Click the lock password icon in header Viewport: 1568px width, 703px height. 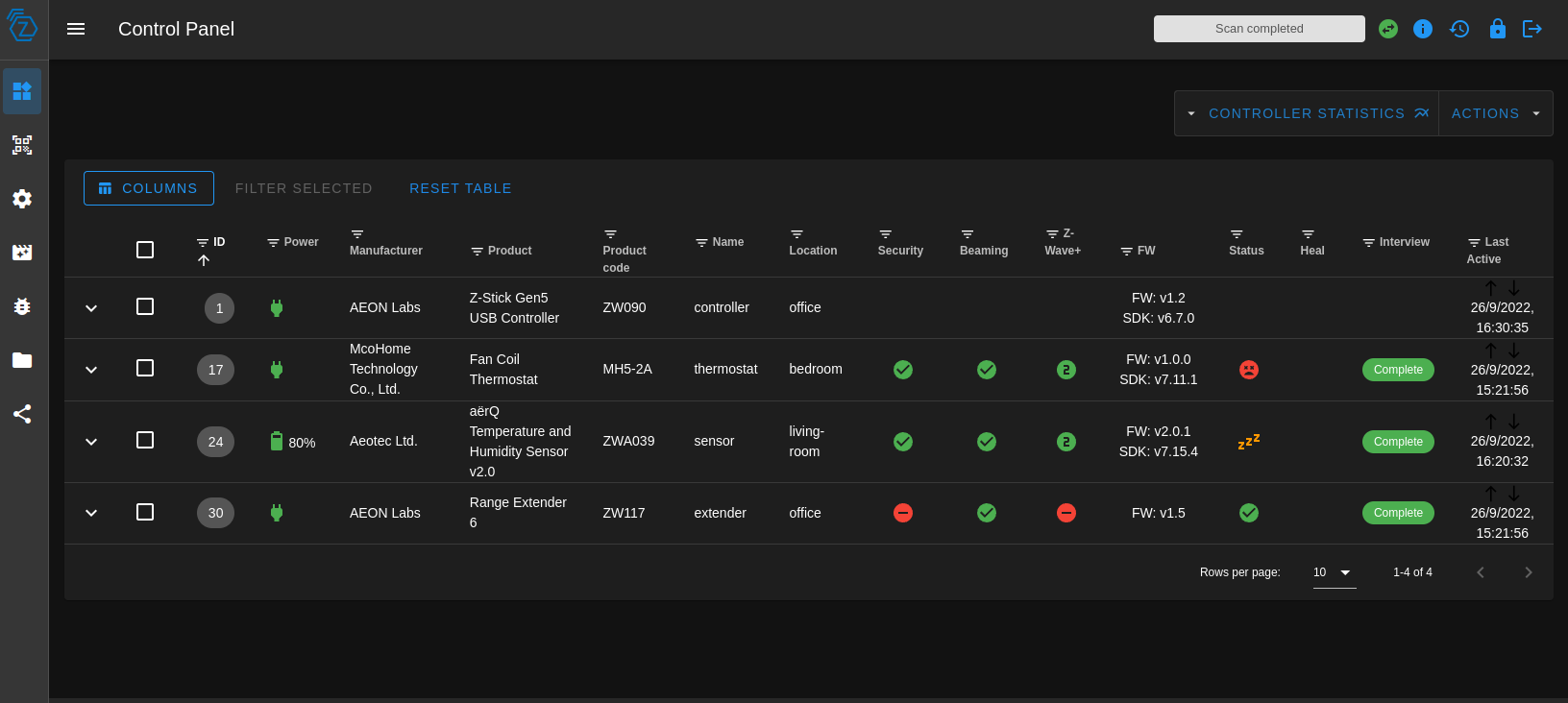(x=1498, y=29)
